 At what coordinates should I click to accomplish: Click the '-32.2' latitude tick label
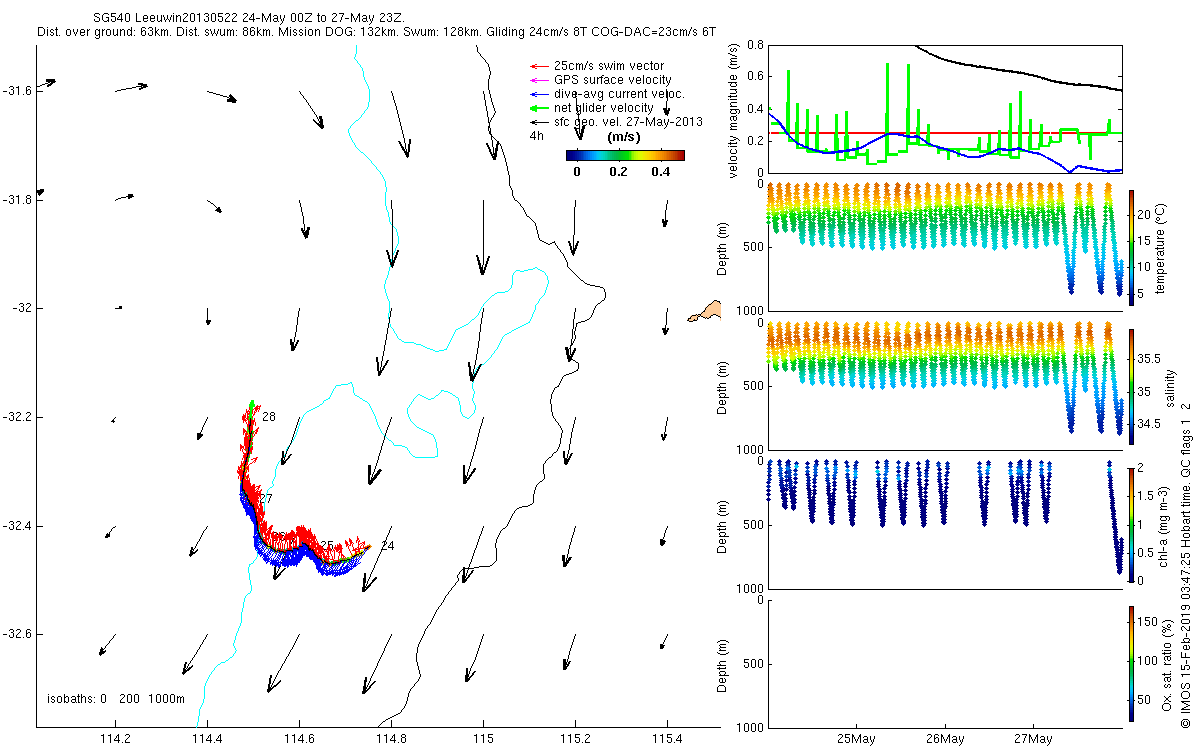(x=18, y=416)
